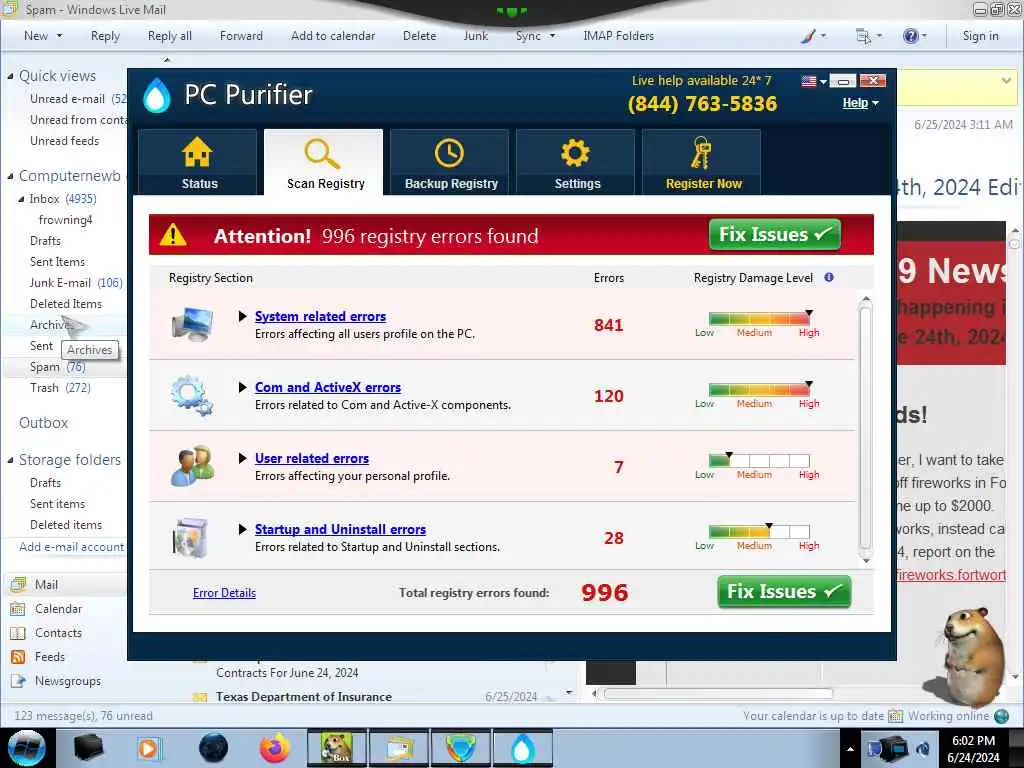The width and height of the screenshot is (1024, 768).
Task: Click the PC Purifier water drop logo
Action: click(x=157, y=95)
